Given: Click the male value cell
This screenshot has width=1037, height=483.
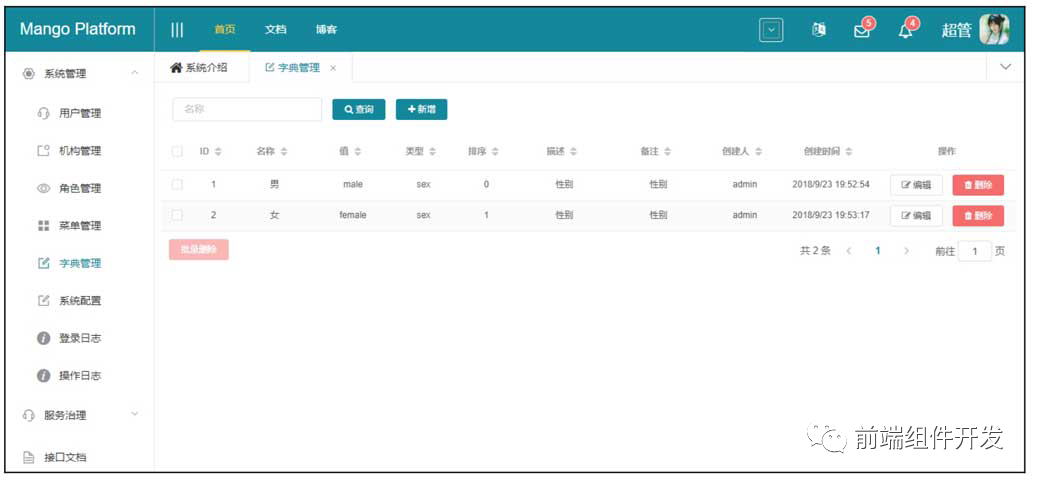Looking at the screenshot, I should [353, 185].
